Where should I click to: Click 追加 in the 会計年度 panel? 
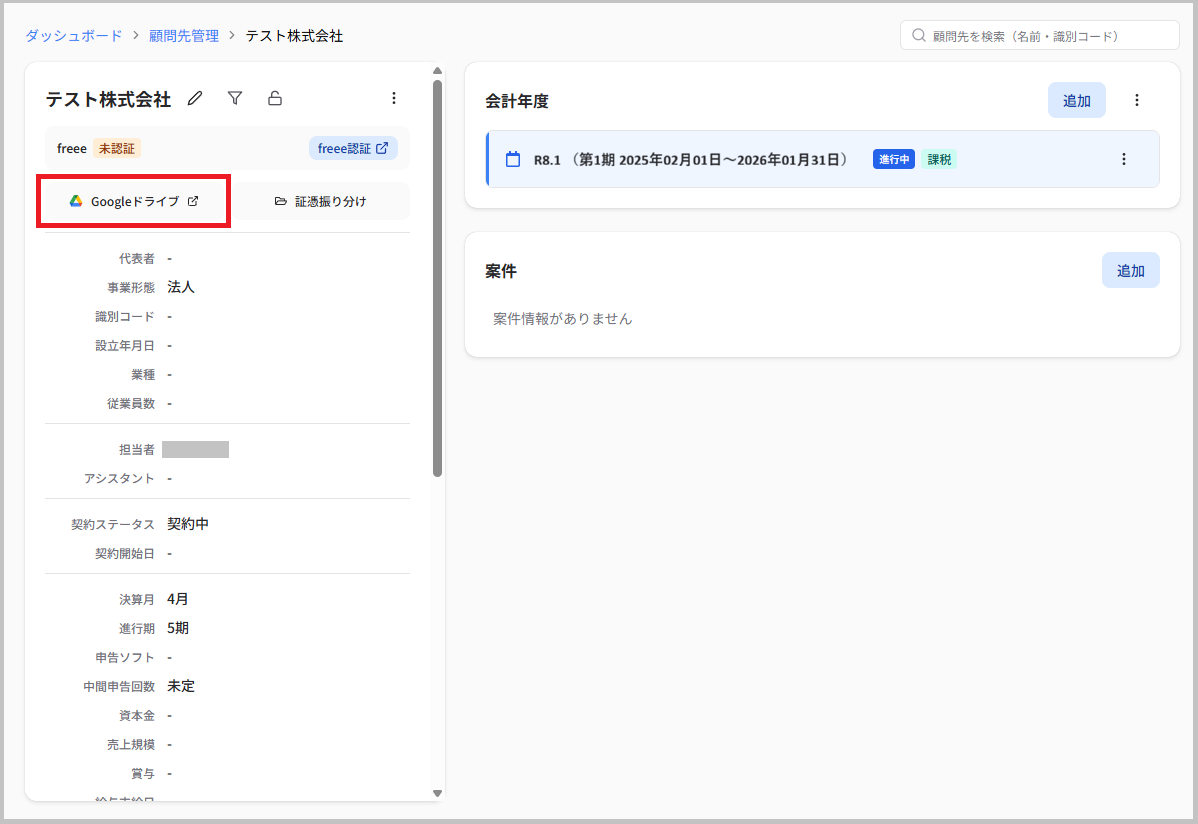1077,100
